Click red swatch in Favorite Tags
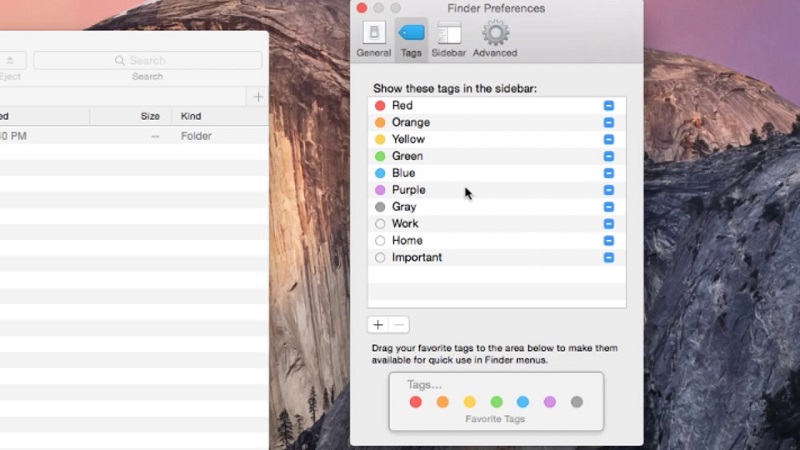This screenshot has height=450, width=800. 416,402
